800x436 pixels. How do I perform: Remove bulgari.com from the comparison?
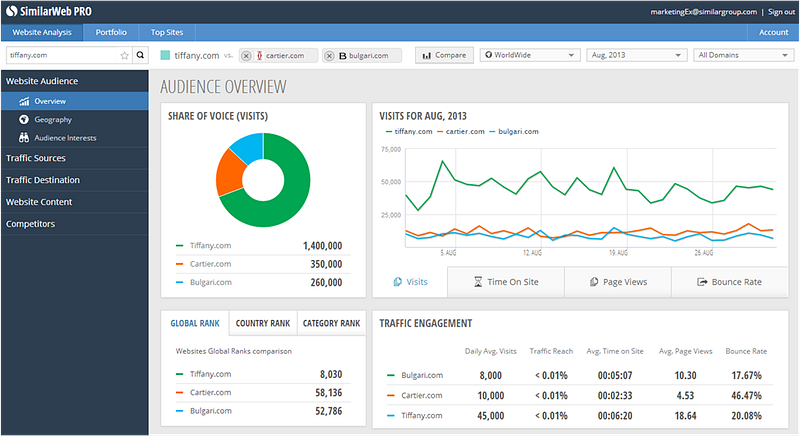[x=329, y=56]
